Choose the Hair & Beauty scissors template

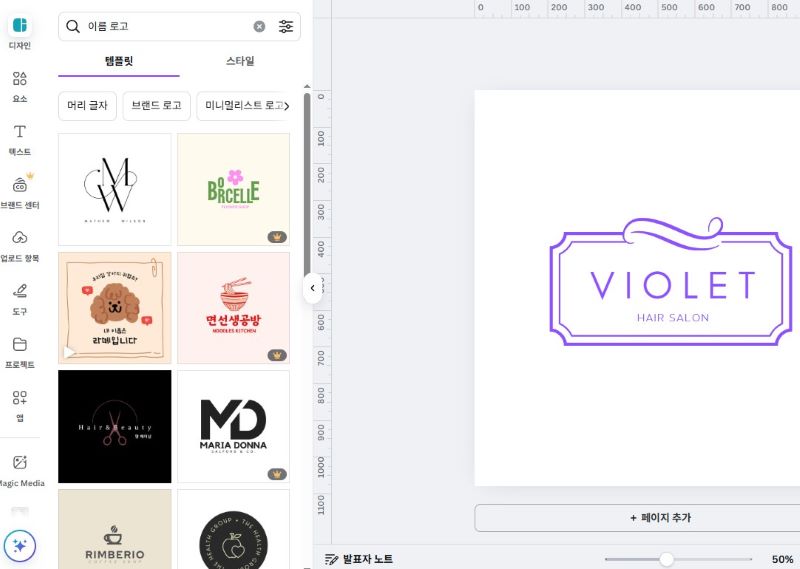[x=115, y=427]
